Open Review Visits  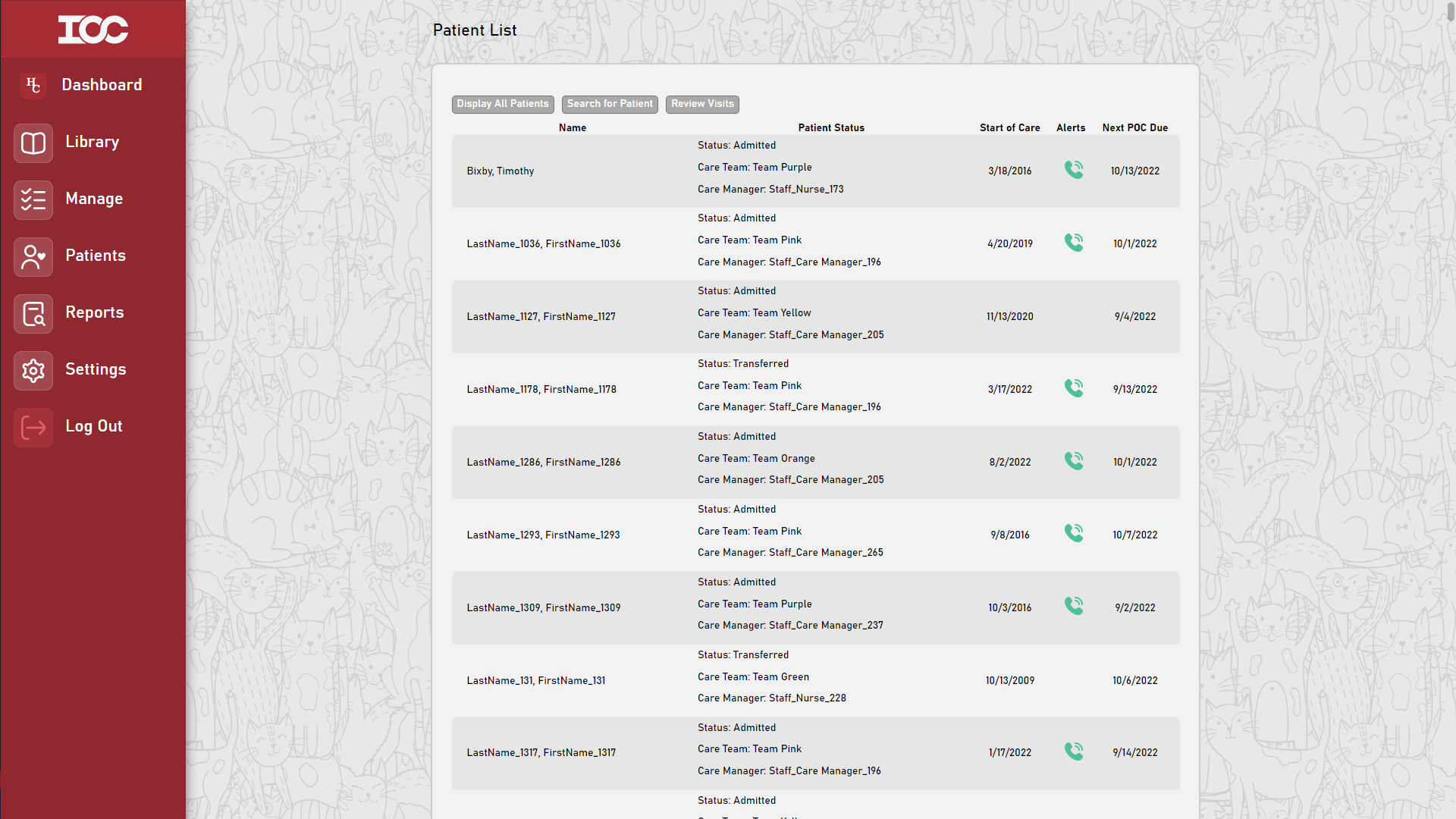pyautogui.click(x=701, y=104)
